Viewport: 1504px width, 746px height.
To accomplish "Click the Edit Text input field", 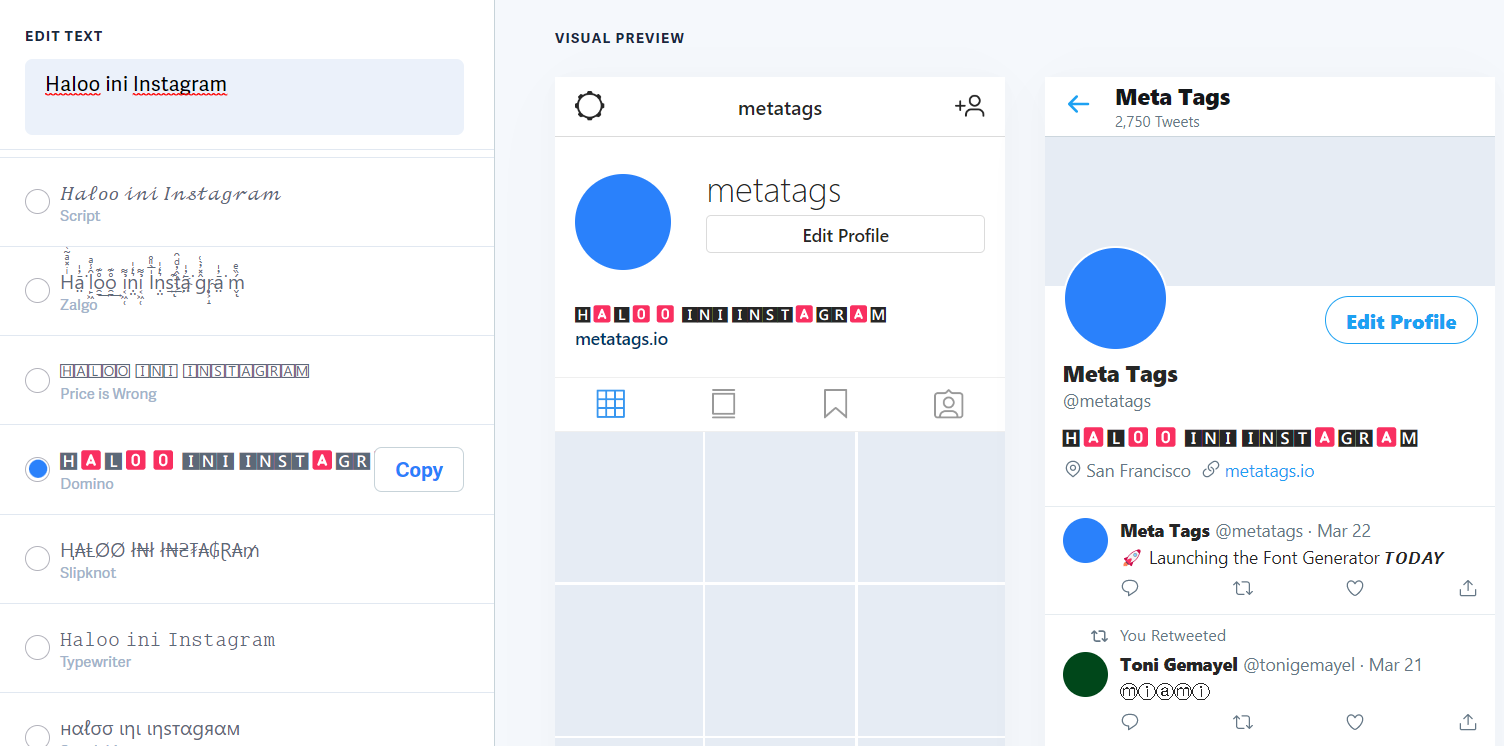I will 244,96.
